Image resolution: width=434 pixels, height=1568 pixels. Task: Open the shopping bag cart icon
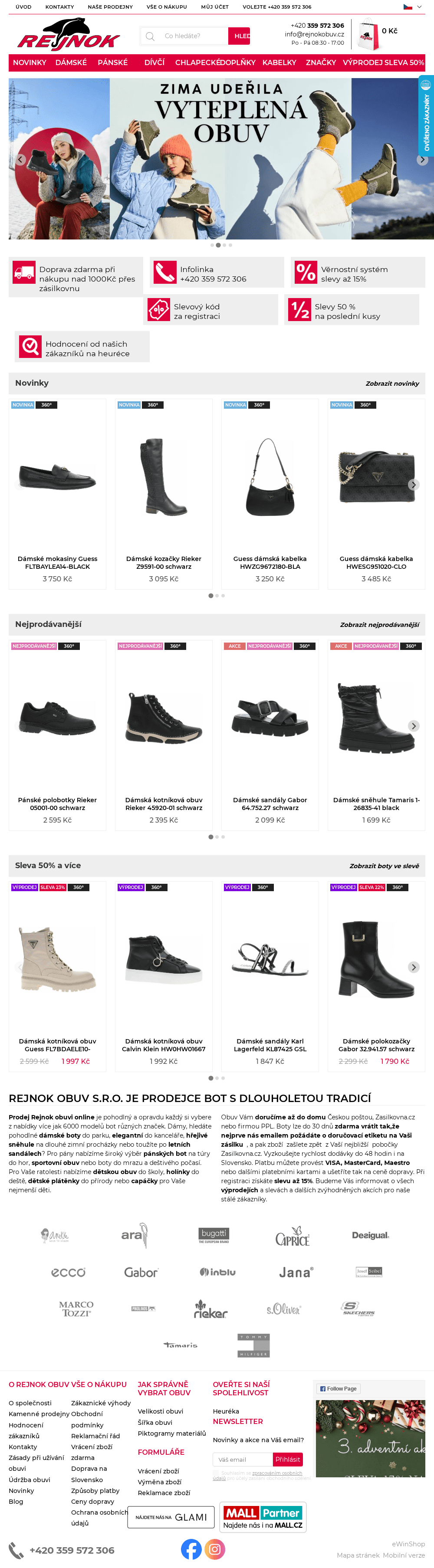367,35
